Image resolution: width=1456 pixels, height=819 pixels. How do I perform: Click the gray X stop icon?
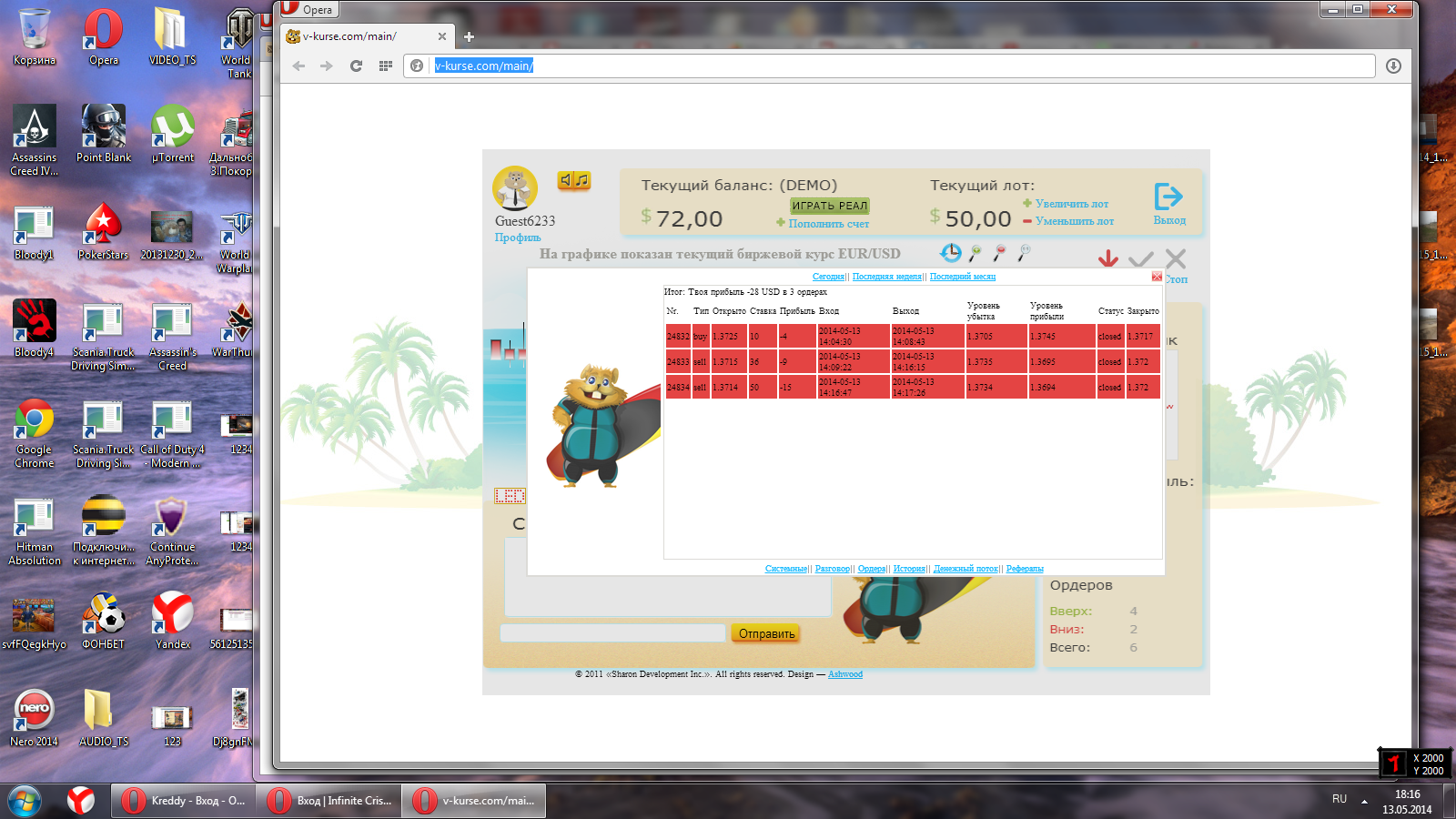pos(1176,259)
